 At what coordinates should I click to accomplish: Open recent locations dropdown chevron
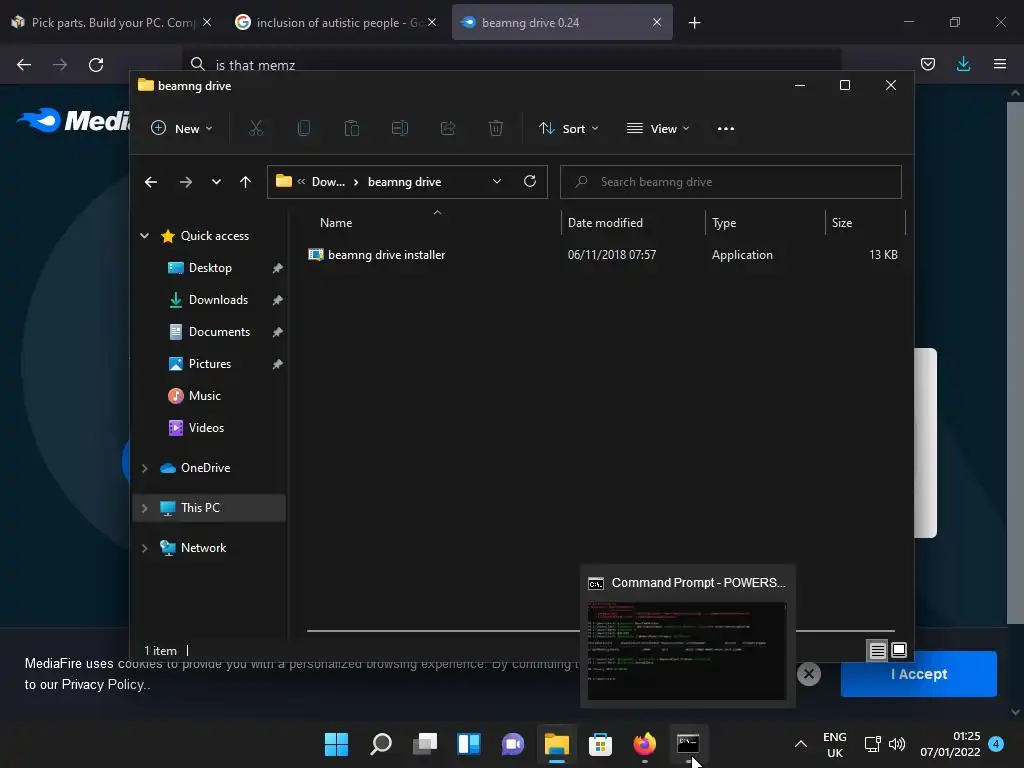click(x=216, y=182)
